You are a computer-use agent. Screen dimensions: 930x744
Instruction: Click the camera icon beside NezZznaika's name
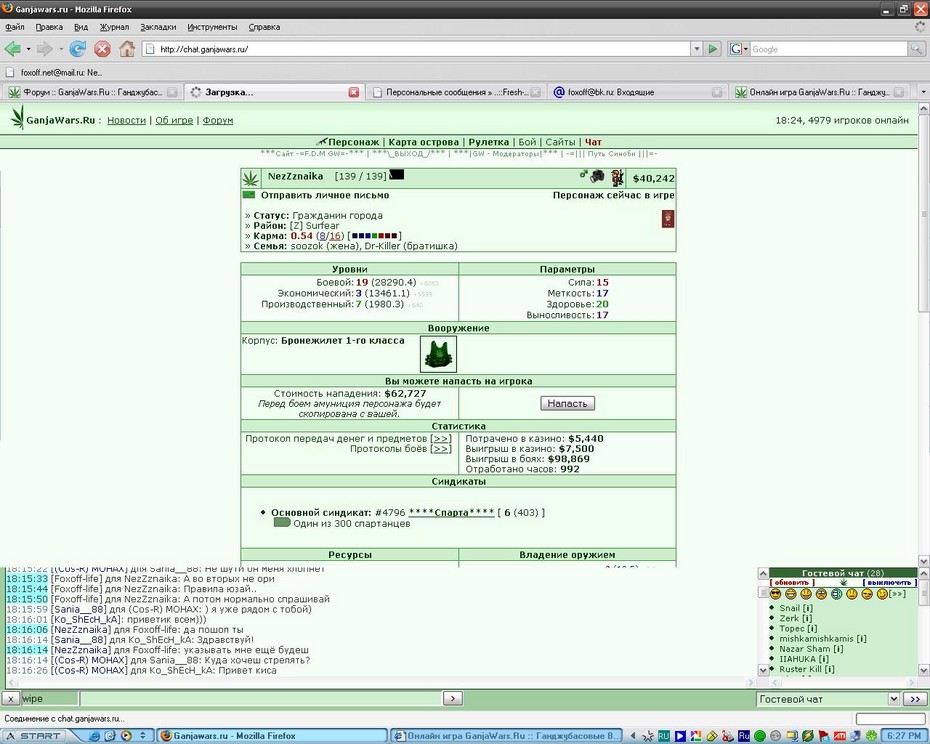click(x=597, y=176)
